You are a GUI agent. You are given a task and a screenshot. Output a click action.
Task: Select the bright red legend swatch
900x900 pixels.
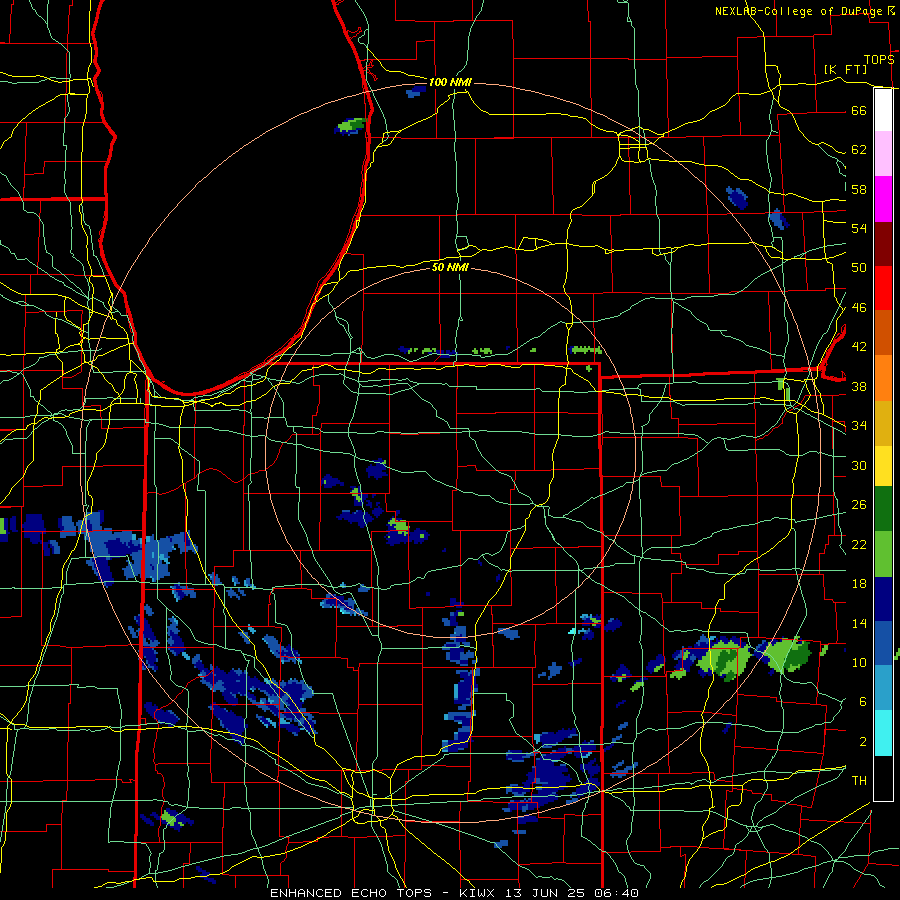(x=883, y=288)
